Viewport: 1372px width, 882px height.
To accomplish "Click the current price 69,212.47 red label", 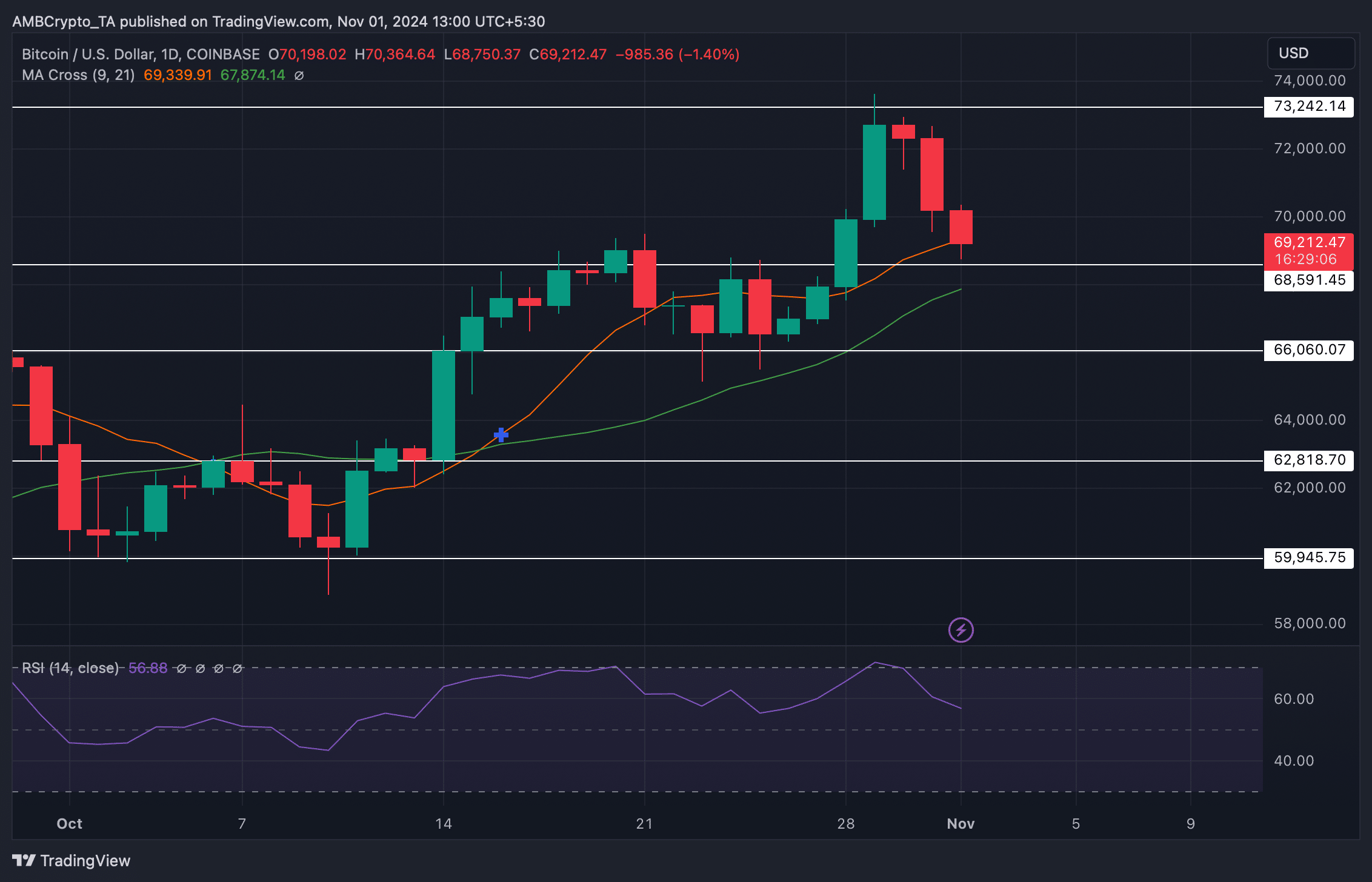I will [1309, 251].
